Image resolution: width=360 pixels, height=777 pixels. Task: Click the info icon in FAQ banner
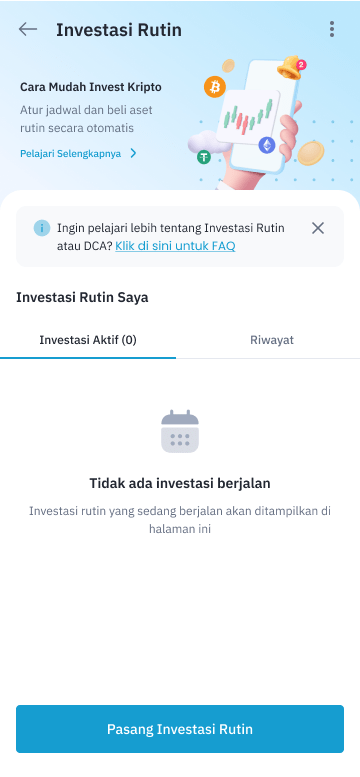pos(42,228)
